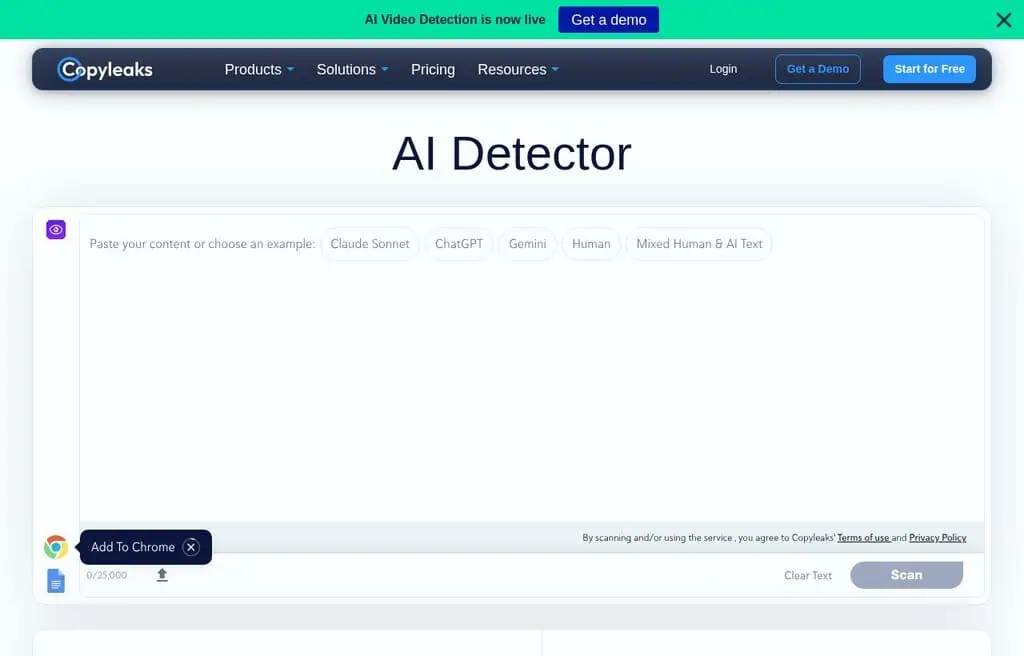Click the Login link

tap(723, 69)
